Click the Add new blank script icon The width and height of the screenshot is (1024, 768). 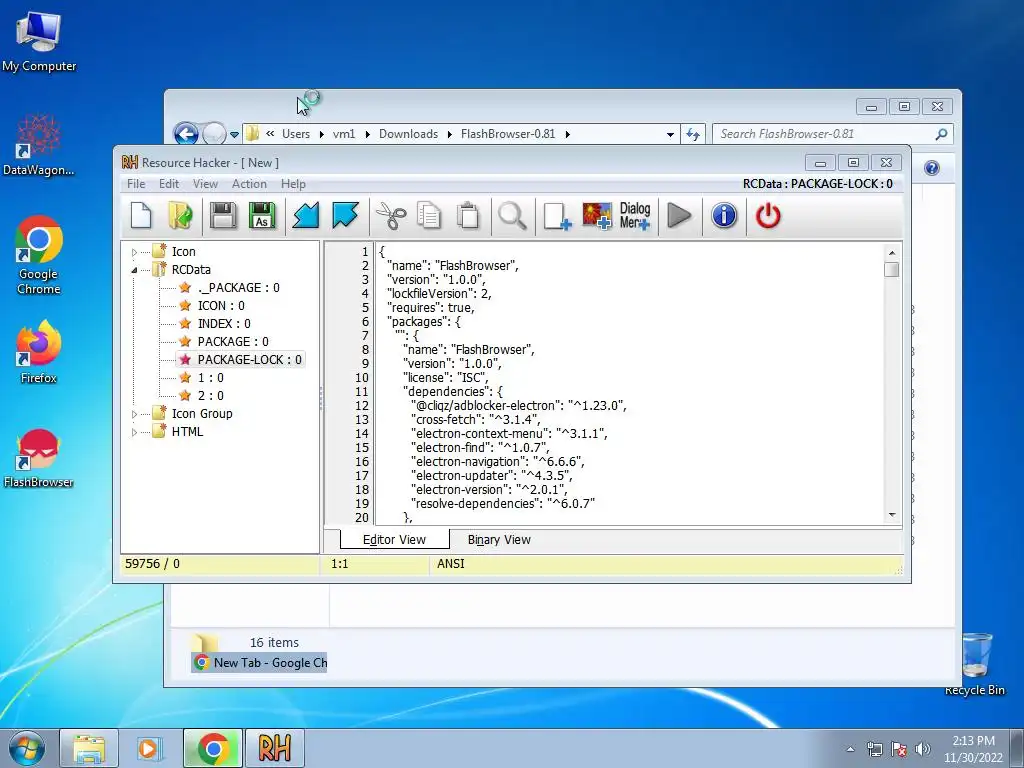pyautogui.click(x=557, y=216)
